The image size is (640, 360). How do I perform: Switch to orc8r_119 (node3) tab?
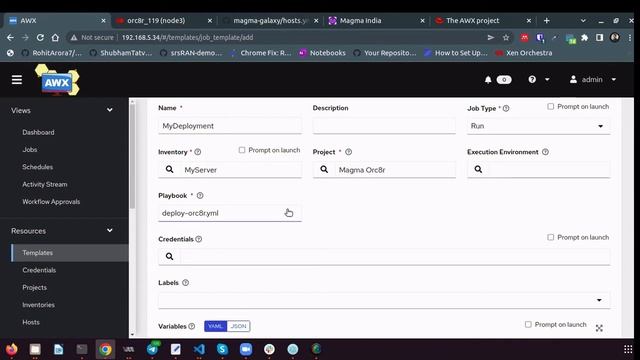click(164, 20)
